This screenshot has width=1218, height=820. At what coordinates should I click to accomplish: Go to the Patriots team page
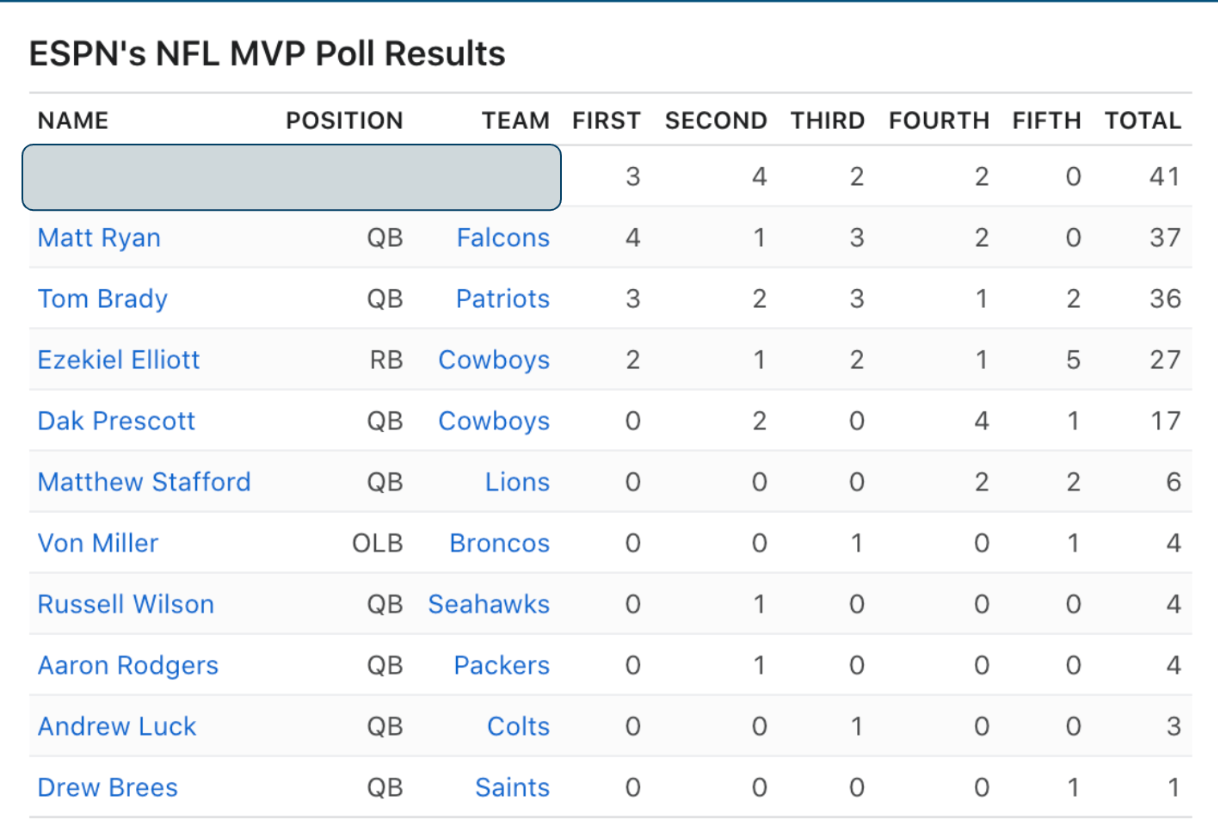pos(503,299)
